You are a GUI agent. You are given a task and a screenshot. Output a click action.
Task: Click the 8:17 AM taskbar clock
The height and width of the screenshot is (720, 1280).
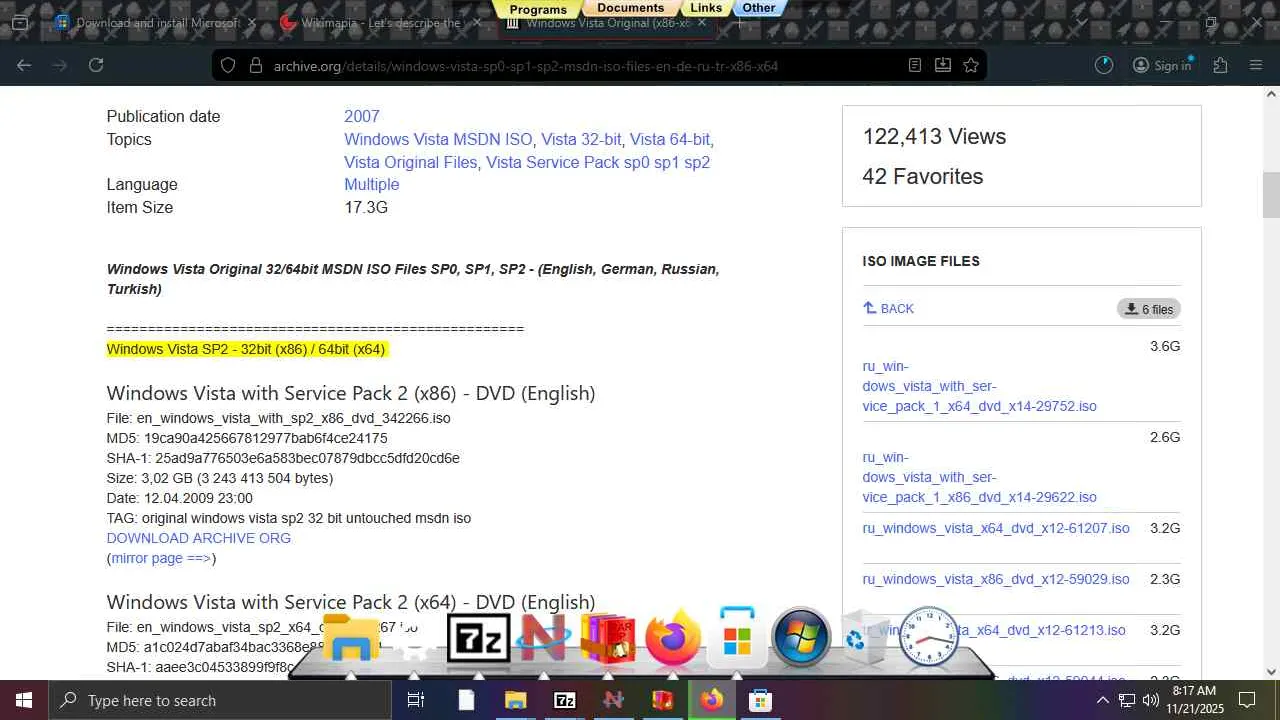click(1194, 700)
